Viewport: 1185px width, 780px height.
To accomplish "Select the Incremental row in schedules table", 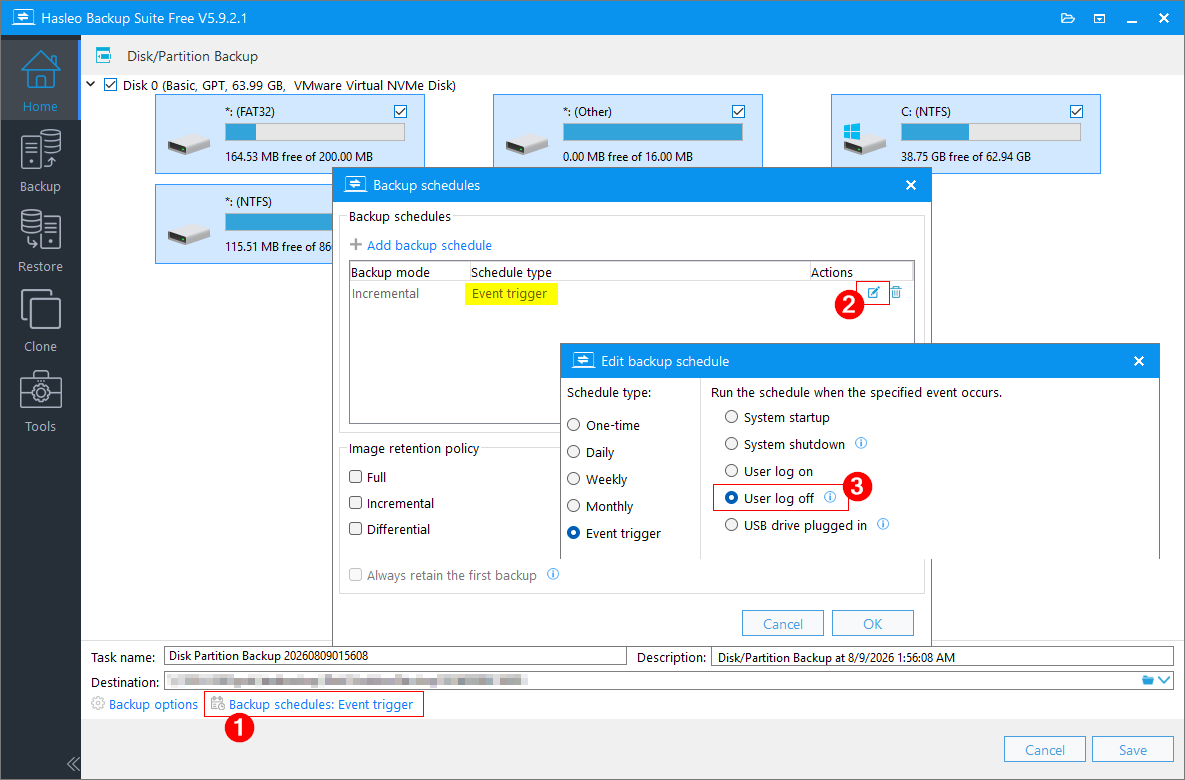I will point(632,293).
